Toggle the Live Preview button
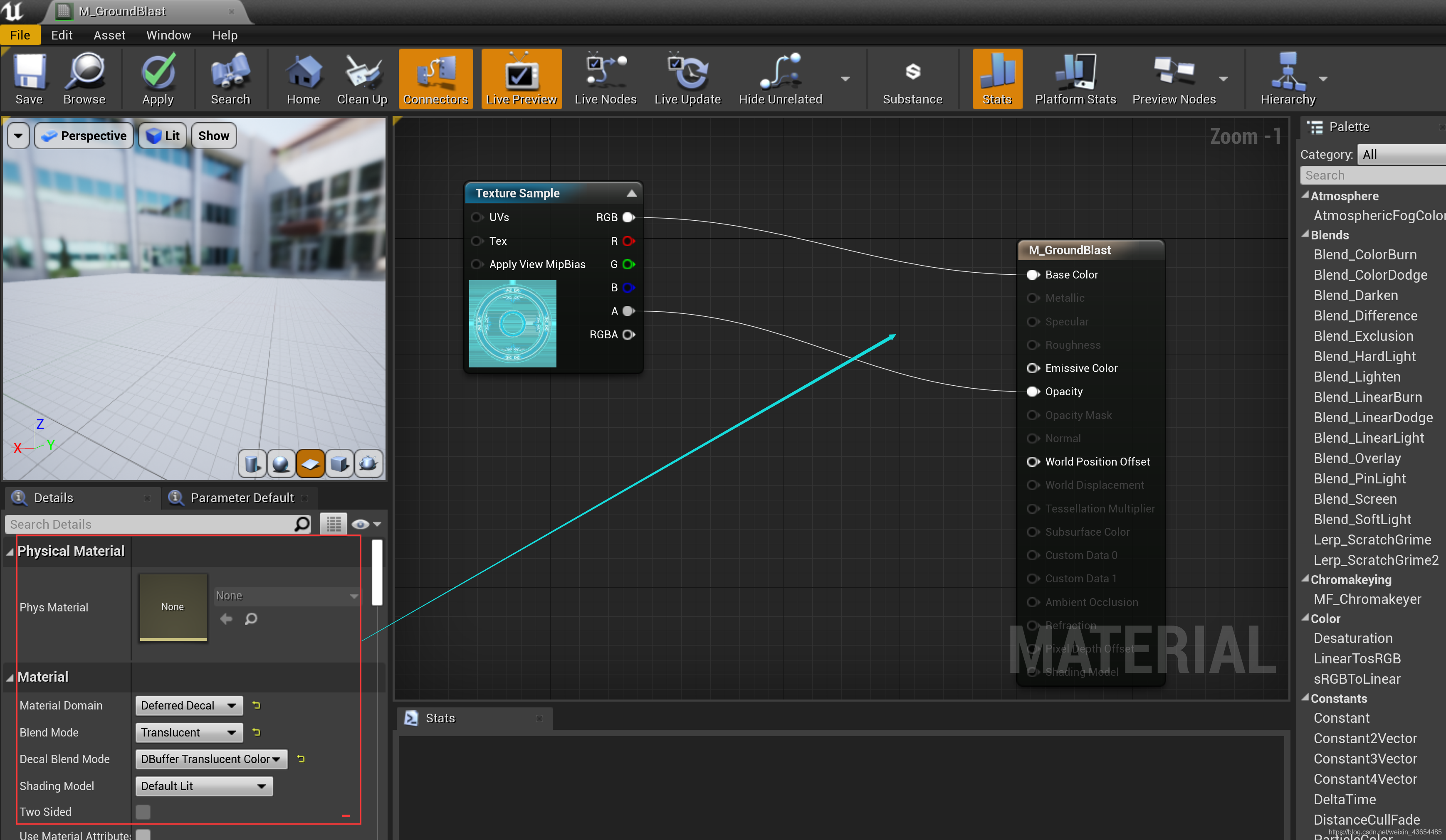Image resolution: width=1446 pixels, height=840 pixels. pos(521,79)
